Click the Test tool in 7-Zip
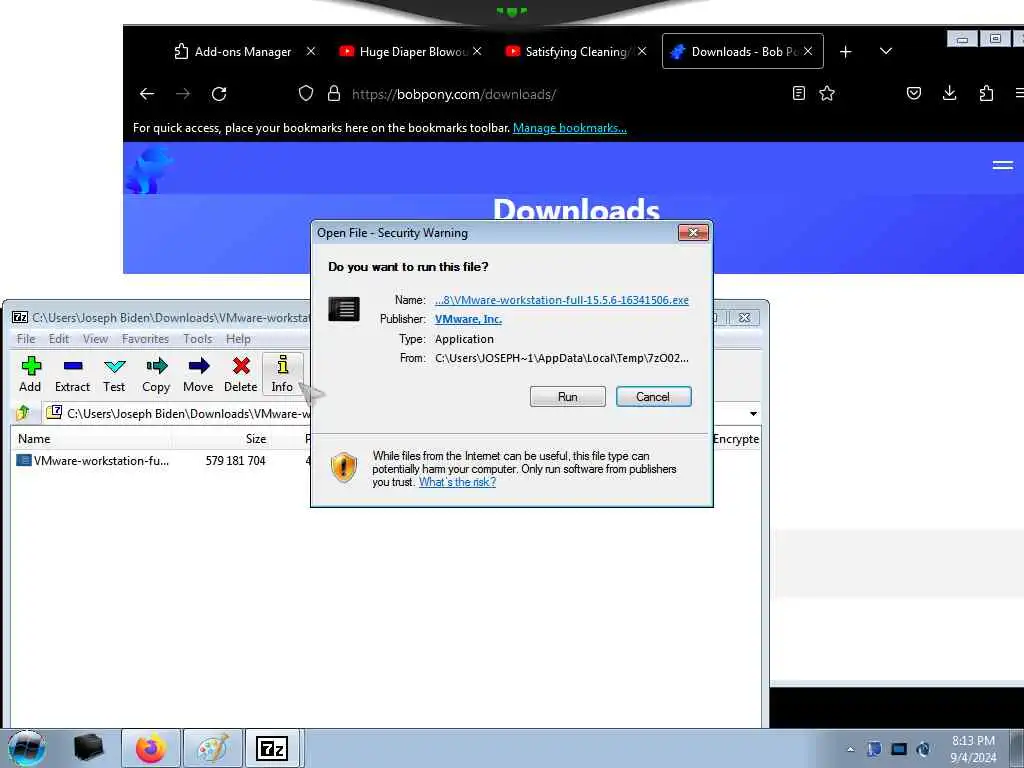This screenshot has width=1024, height=768. click(x=114, y=374)
